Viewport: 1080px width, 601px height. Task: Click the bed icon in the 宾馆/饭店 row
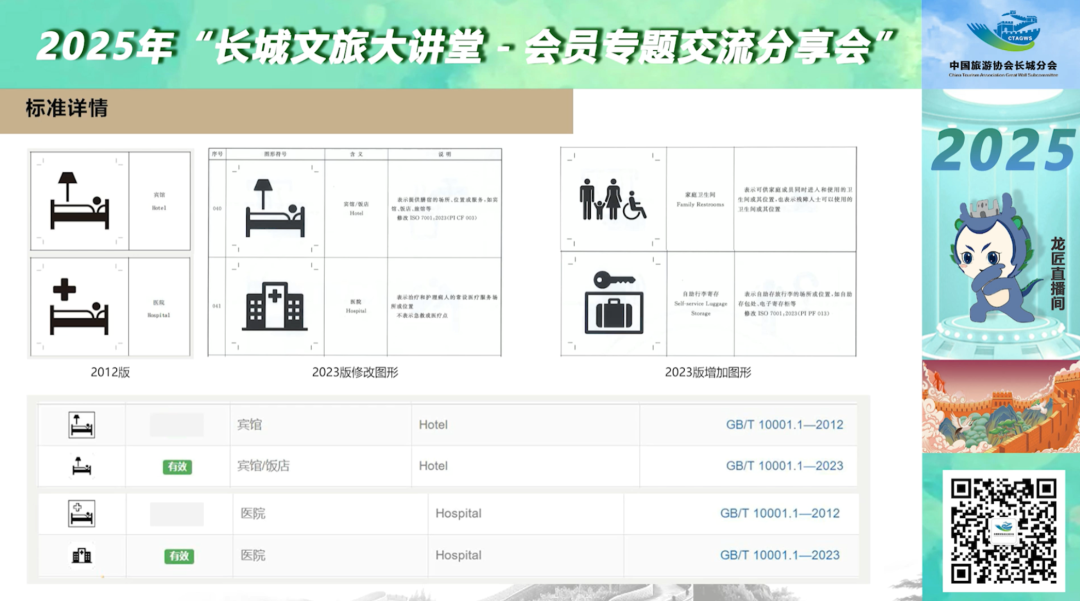click(x=80, y=465)
